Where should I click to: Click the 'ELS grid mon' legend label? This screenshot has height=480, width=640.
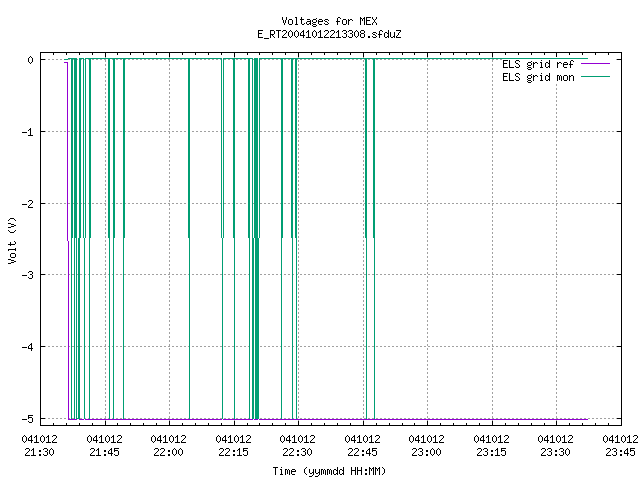click(538, 77)
